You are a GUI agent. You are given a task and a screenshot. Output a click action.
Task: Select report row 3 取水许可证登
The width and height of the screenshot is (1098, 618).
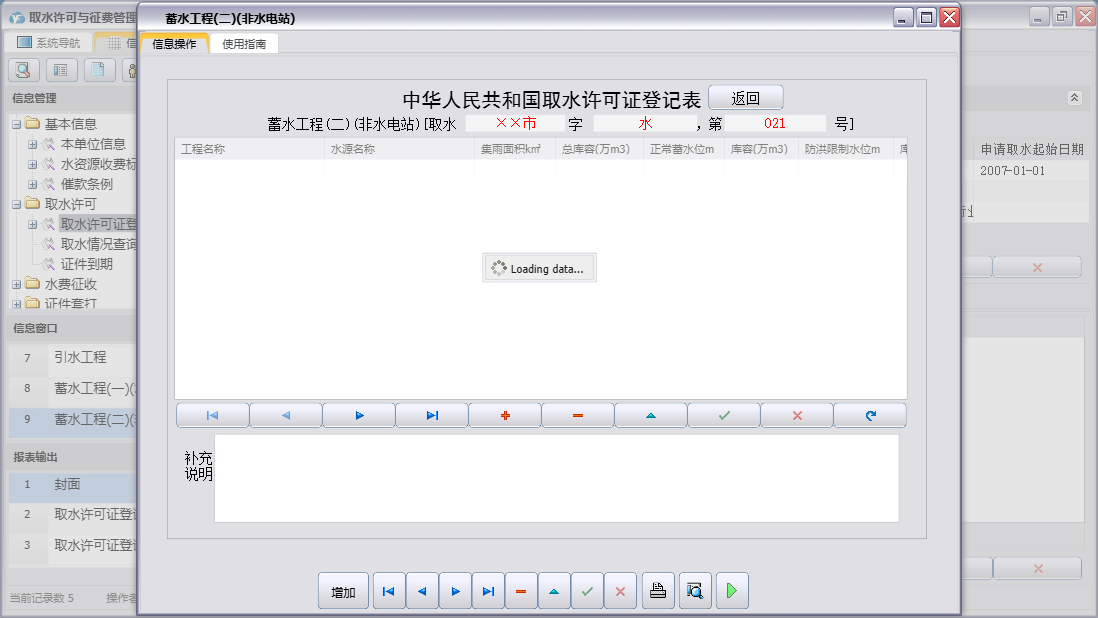(x=73, y=545)
